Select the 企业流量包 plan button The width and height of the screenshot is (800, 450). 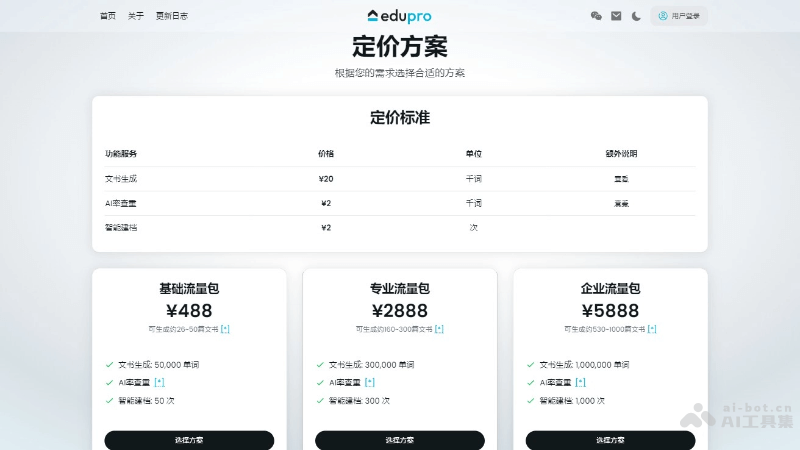click(x=610, y=440)
